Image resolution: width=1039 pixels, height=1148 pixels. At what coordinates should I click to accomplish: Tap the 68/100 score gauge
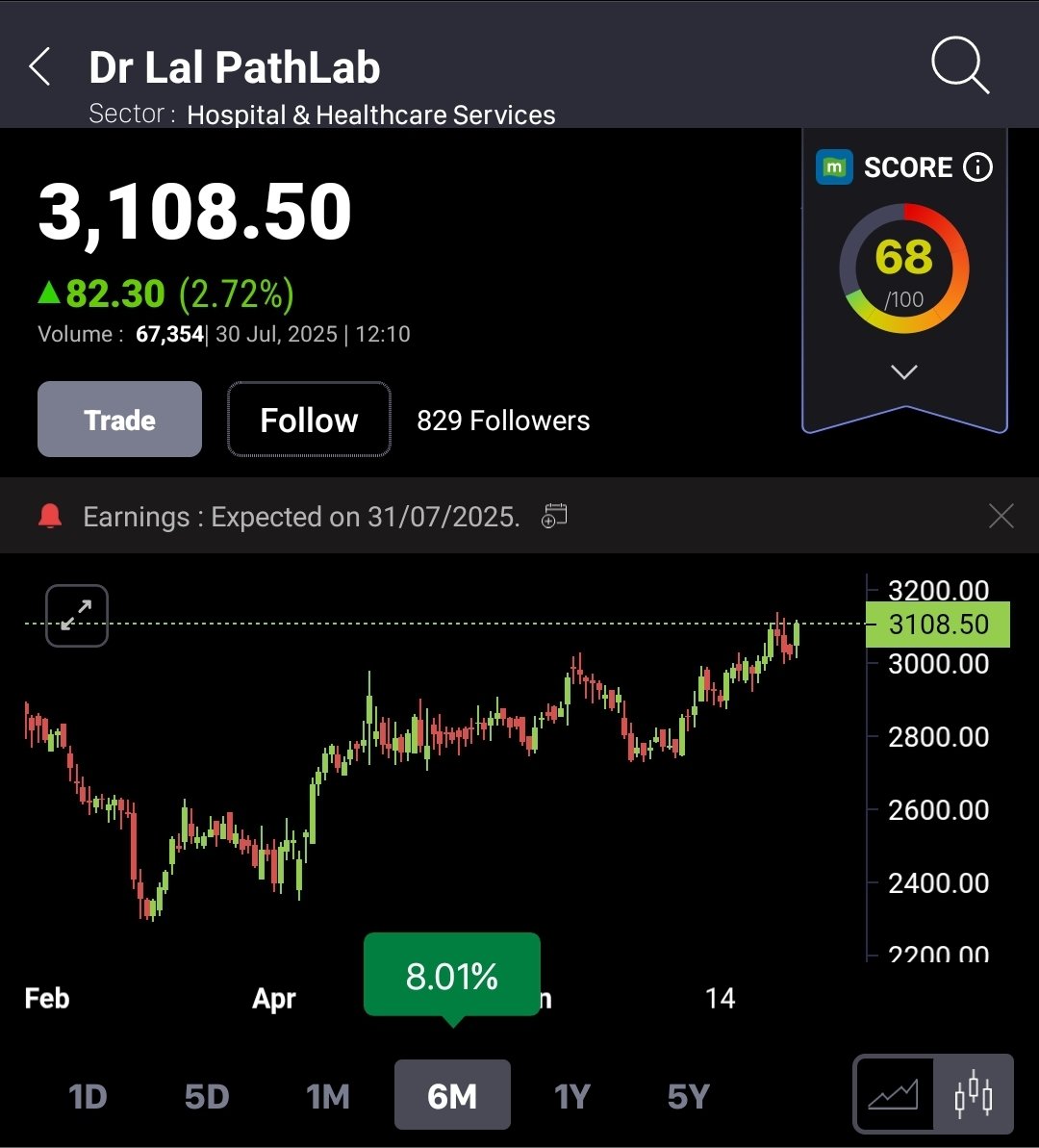pos(904,268)
